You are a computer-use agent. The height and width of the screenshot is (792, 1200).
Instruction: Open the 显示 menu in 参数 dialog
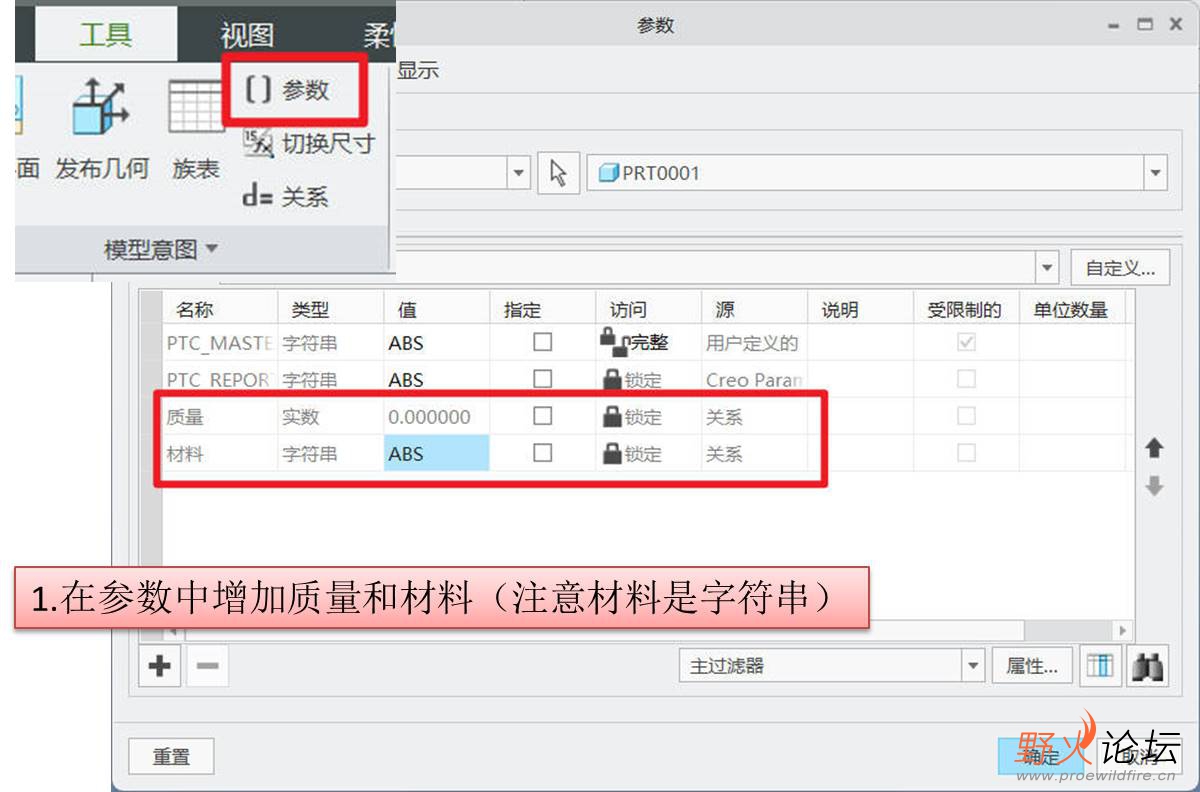tap(417, 71)
